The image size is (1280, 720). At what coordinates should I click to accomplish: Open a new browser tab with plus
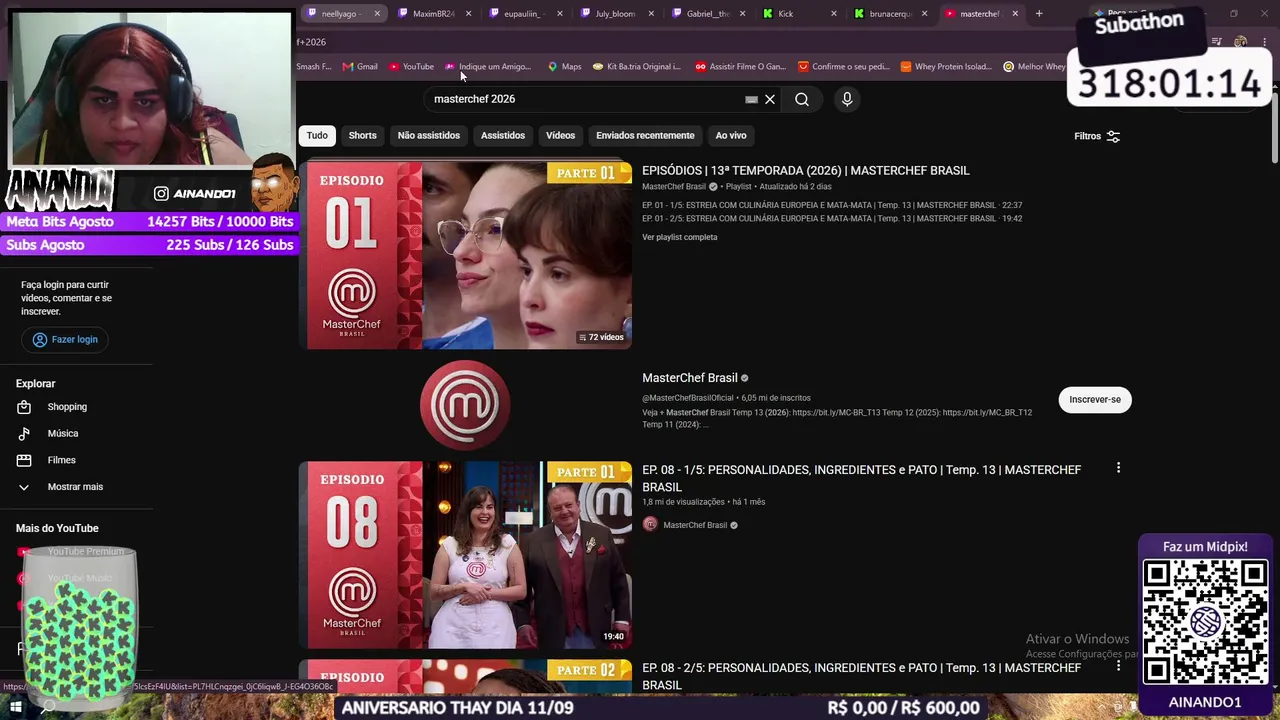1039,14
